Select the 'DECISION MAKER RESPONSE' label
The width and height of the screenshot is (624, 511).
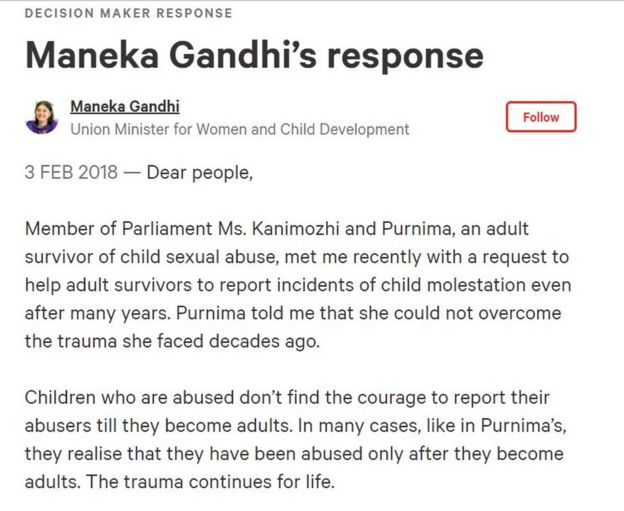(x=129, y=13)
